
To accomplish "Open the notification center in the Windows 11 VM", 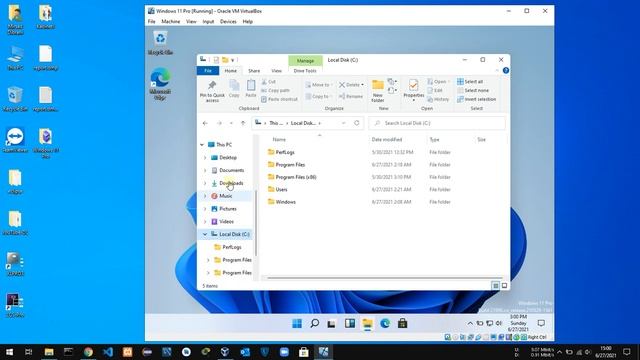I will pos(541,323).
